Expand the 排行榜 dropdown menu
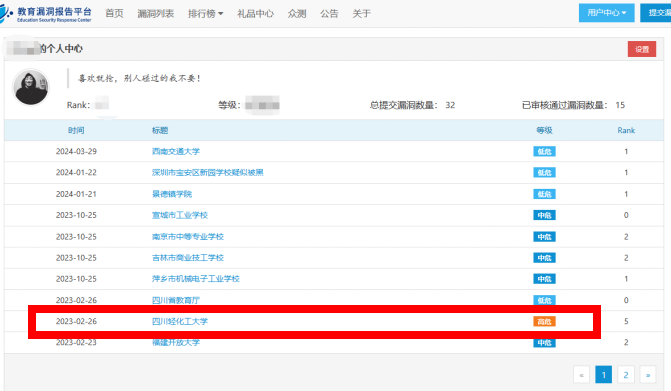Image resolution: width=671 pixels, height=391 pixels. coord(205,14)
